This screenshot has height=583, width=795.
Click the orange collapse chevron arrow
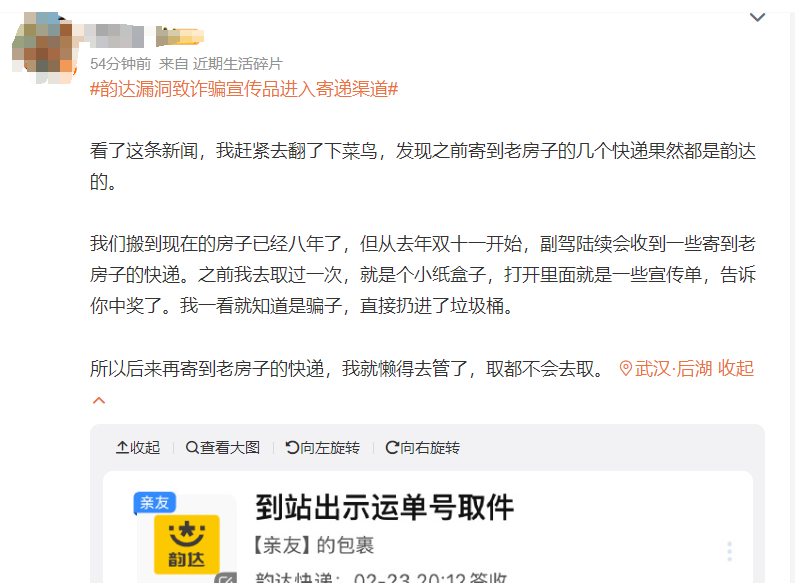(x=99, y=400)
